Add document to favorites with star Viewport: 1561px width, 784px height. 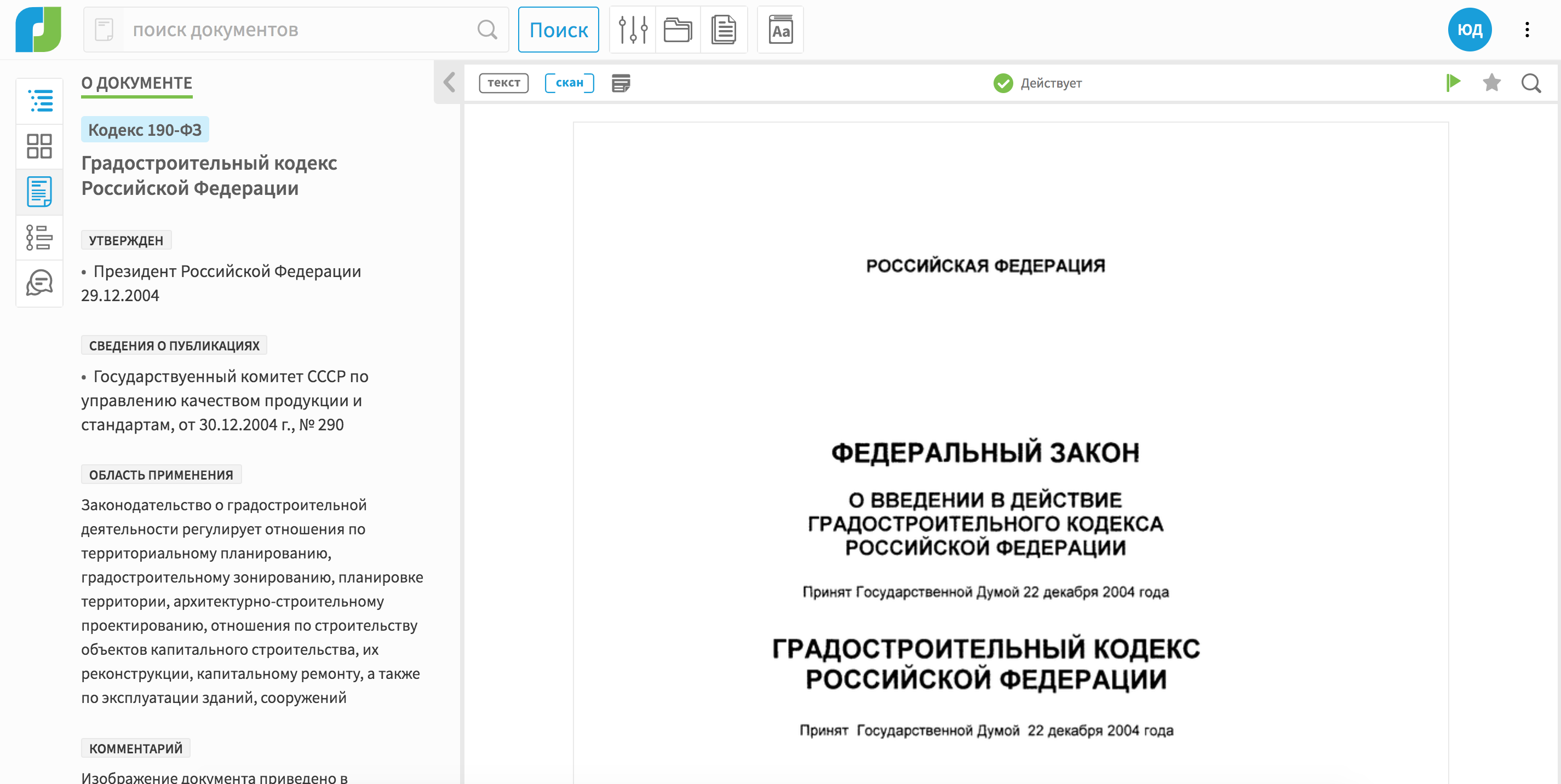1491,83
